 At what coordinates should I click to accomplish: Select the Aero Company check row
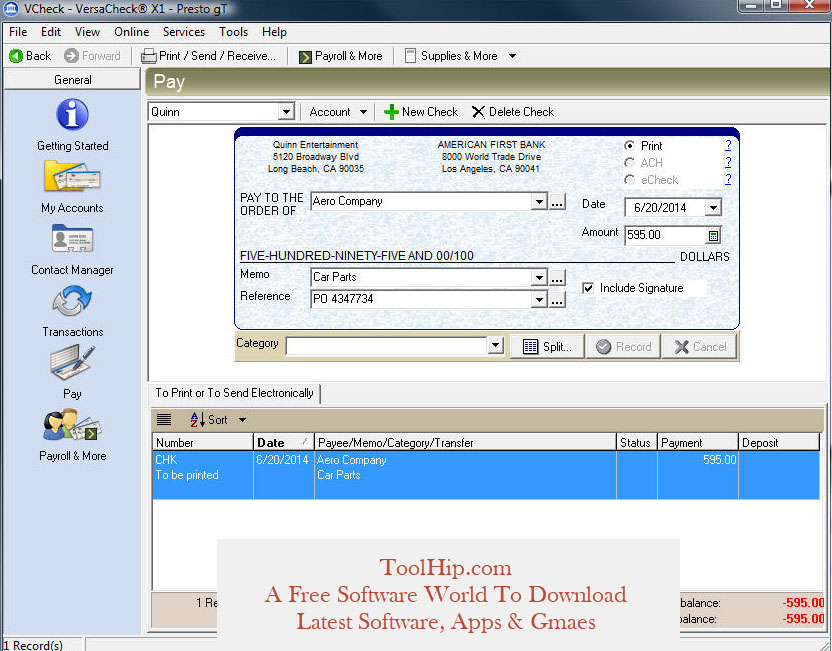coord(486,475)
